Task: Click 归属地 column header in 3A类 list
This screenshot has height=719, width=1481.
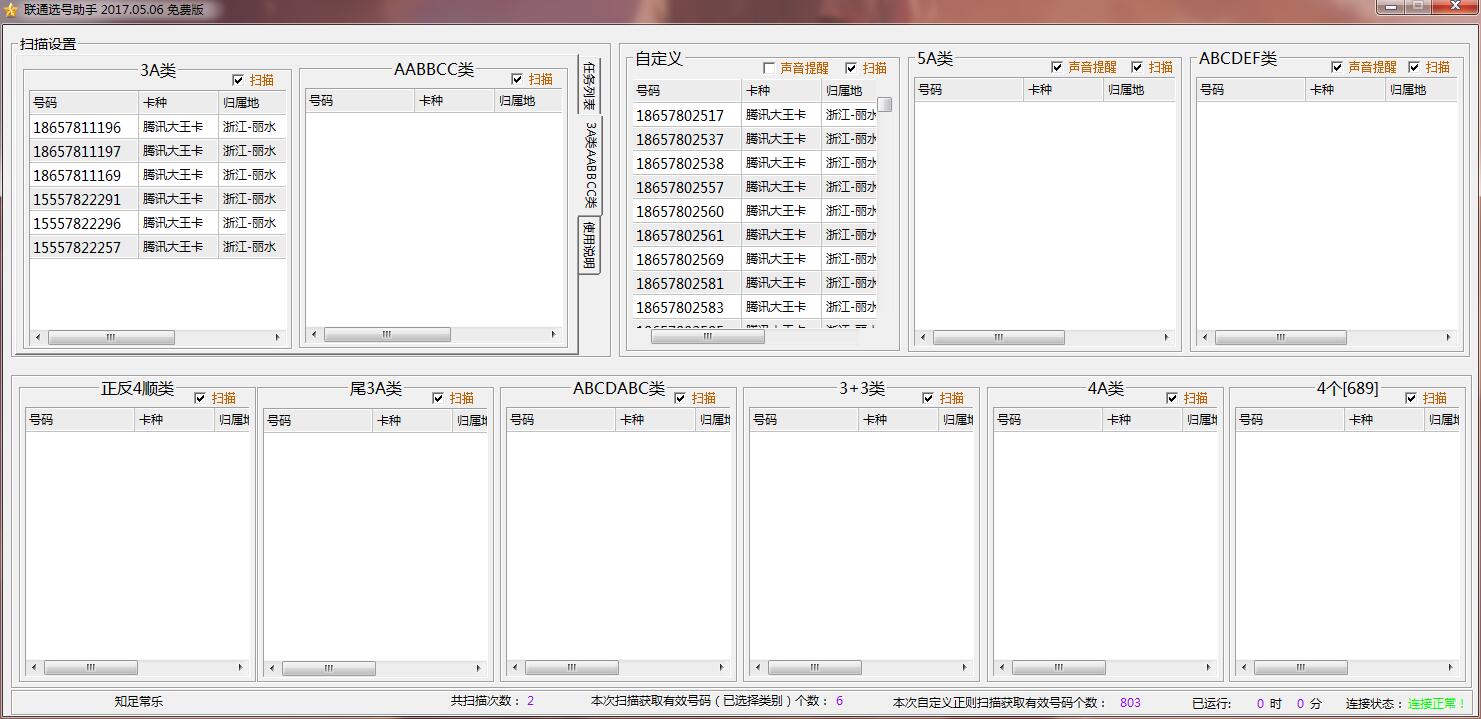Action: click(x=252, y=102)
